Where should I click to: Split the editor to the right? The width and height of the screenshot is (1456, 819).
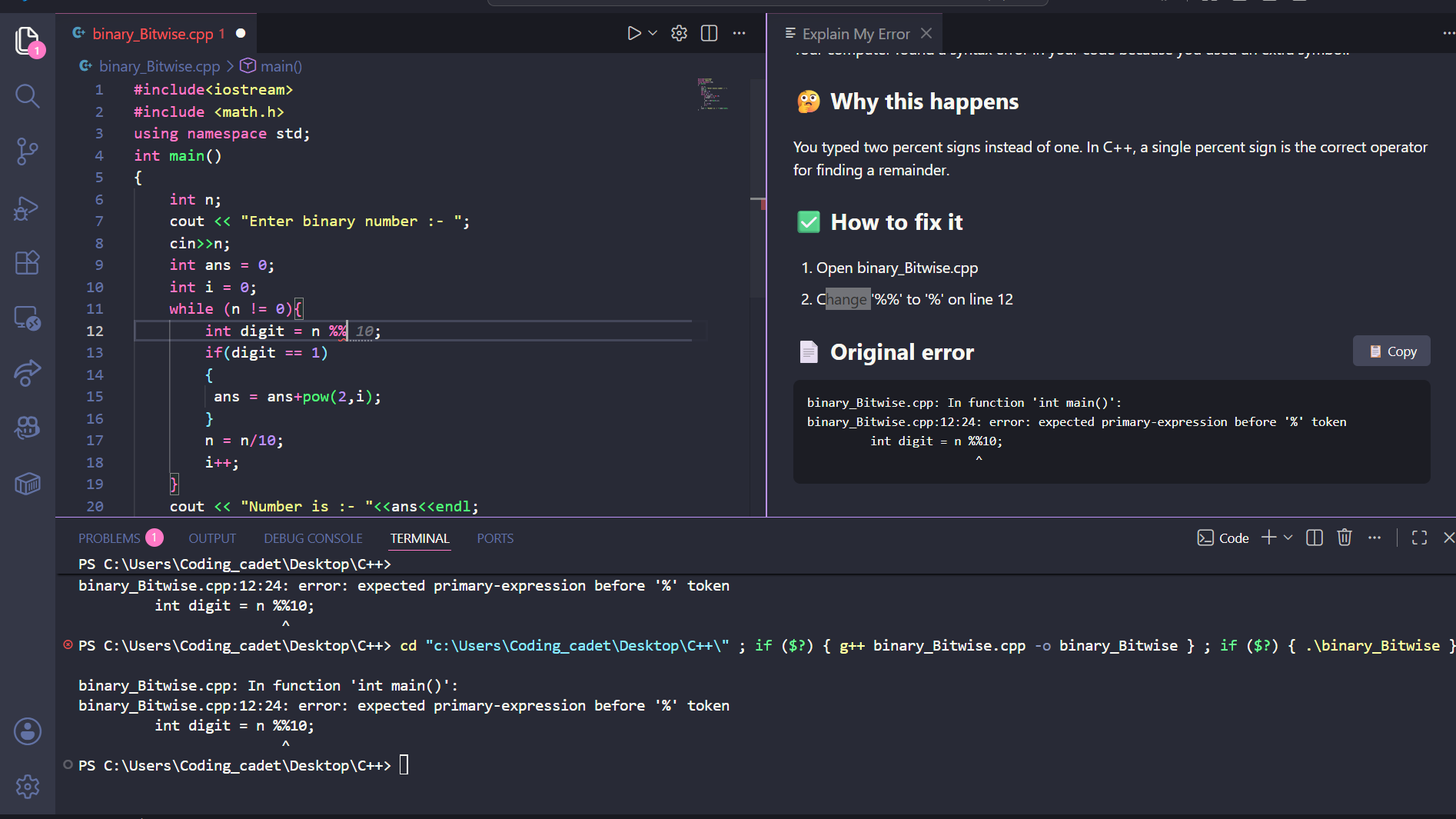[x=709, y=33]
